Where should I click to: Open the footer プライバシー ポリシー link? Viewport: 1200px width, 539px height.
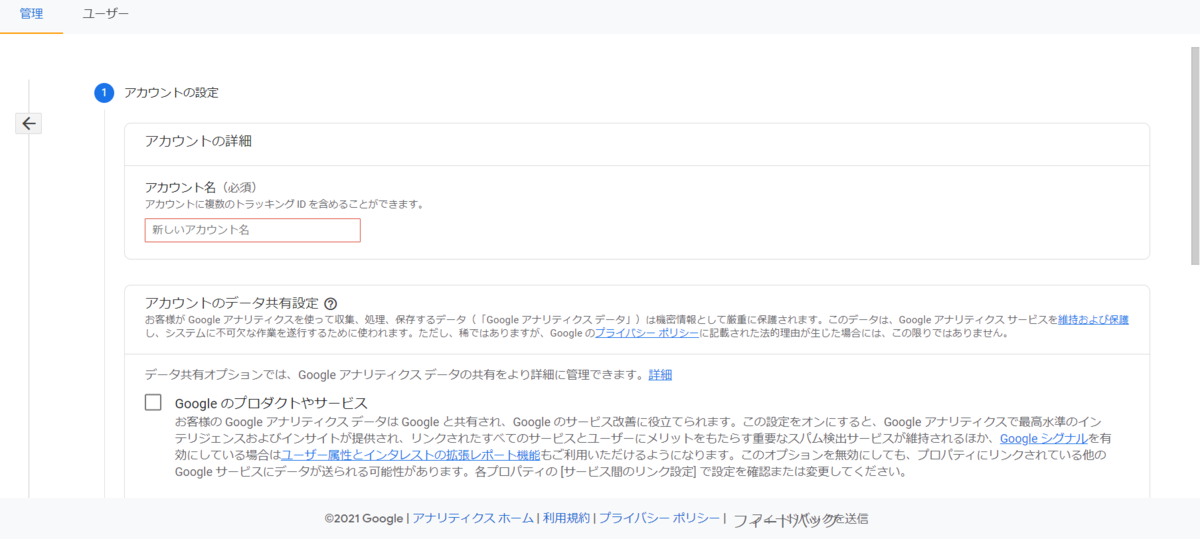[659, 518]
